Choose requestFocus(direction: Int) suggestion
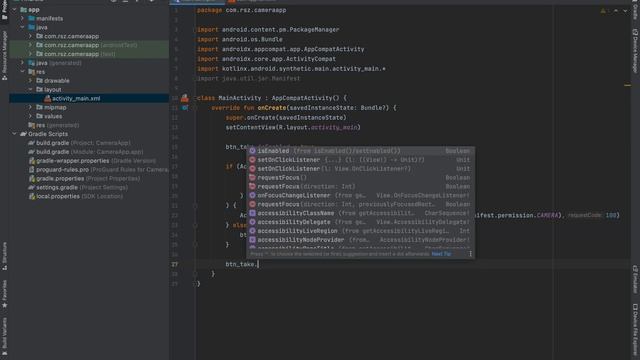Image resolution: width=640 pixels, height=360 pixels. pos(360,187)
